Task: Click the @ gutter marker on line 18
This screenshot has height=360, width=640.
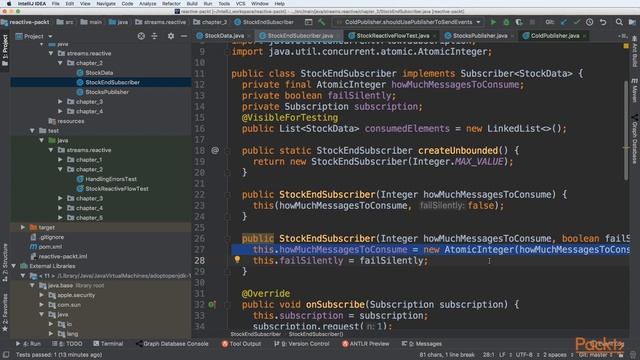Action: click(x=215, y=151)
